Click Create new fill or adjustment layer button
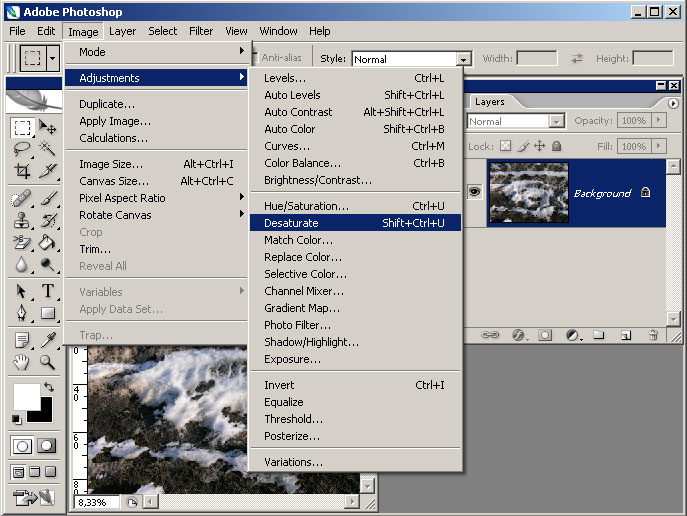The height and width of the screenshot is (516, 687). (572, 336)
